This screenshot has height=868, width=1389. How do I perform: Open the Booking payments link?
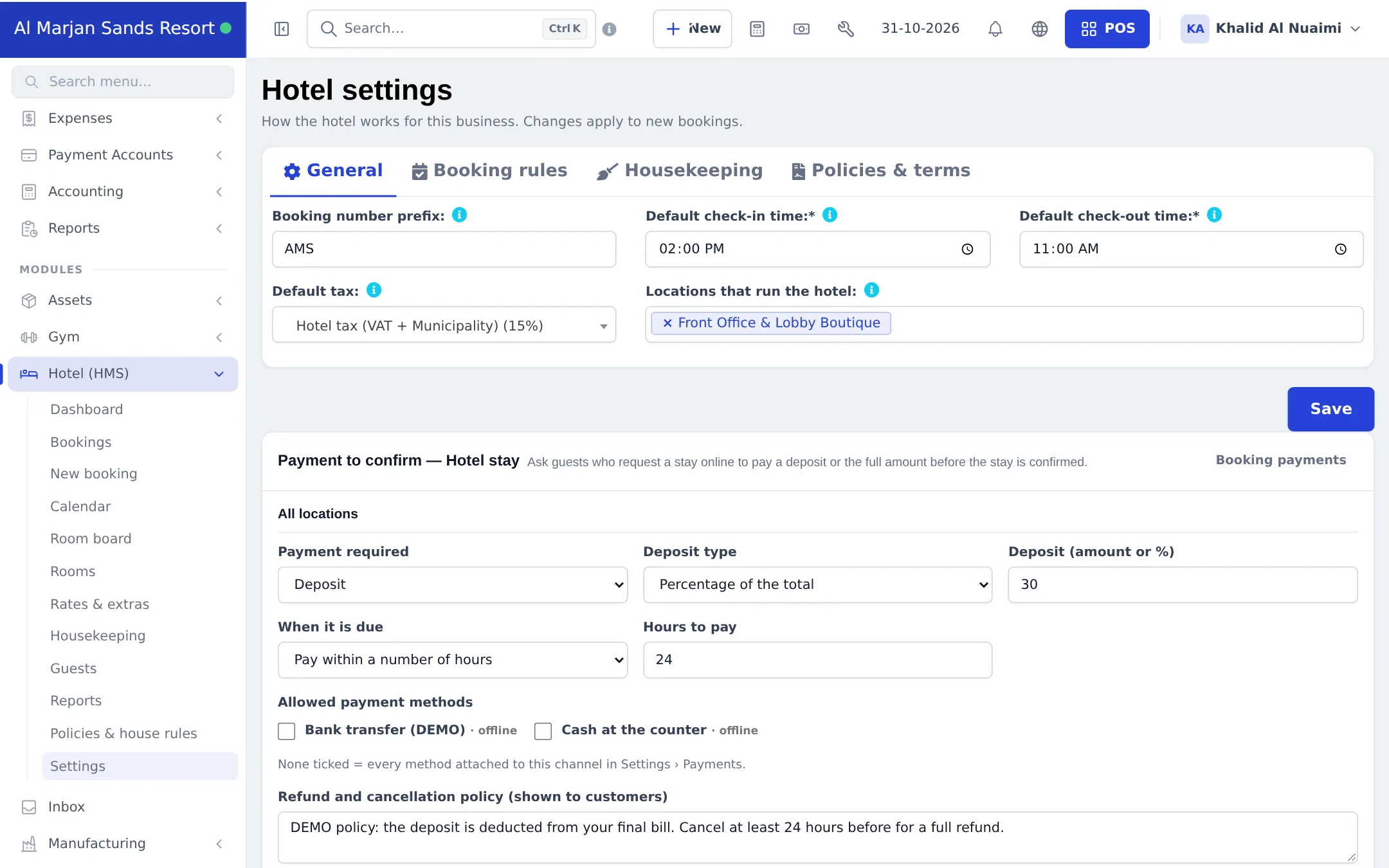(1280, 460)
